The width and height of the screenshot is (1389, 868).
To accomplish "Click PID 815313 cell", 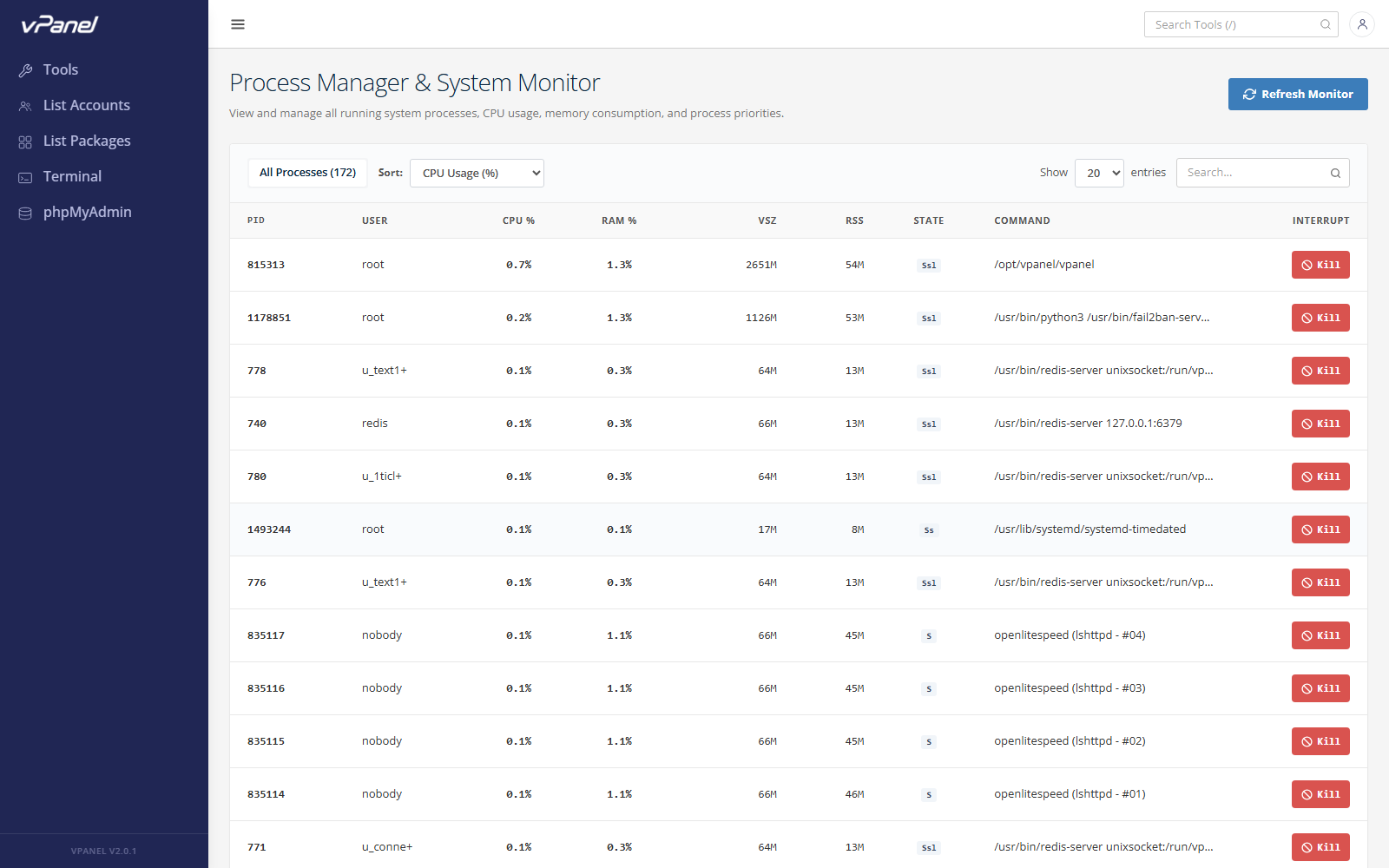I will coord(266,265).
